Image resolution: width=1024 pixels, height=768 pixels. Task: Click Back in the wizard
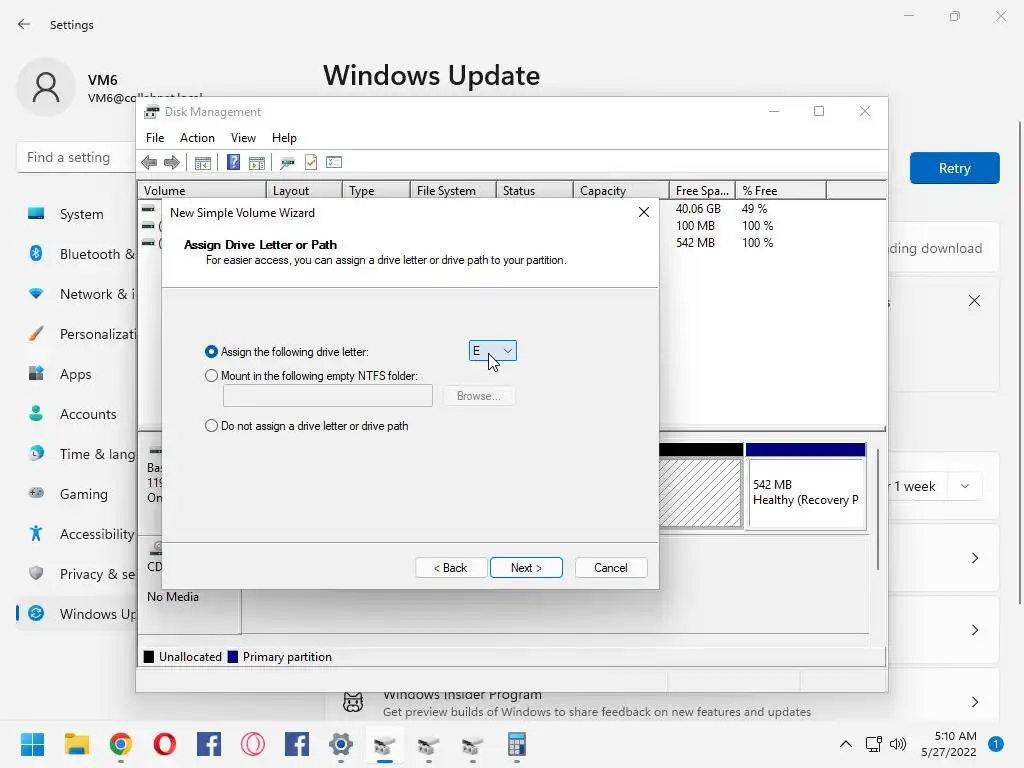[451, 568]
